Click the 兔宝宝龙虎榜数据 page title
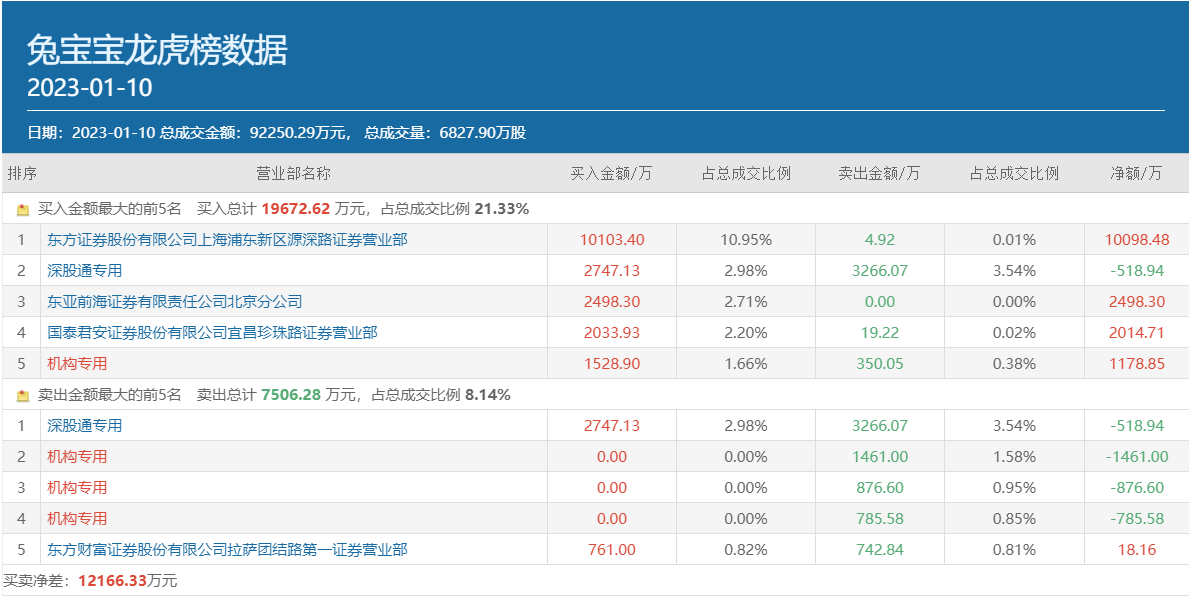1189x597 pixels. point(157,50)
